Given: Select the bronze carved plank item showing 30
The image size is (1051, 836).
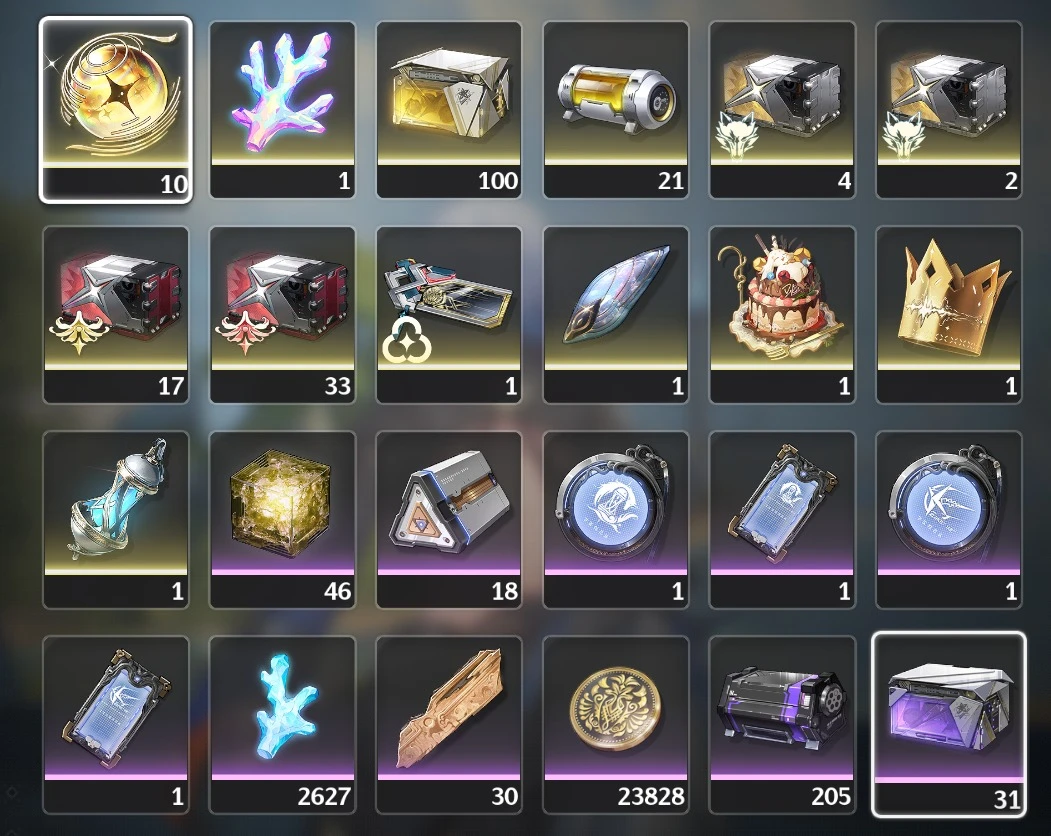Looking at the screenshot, I should click(x=449, y=725).
